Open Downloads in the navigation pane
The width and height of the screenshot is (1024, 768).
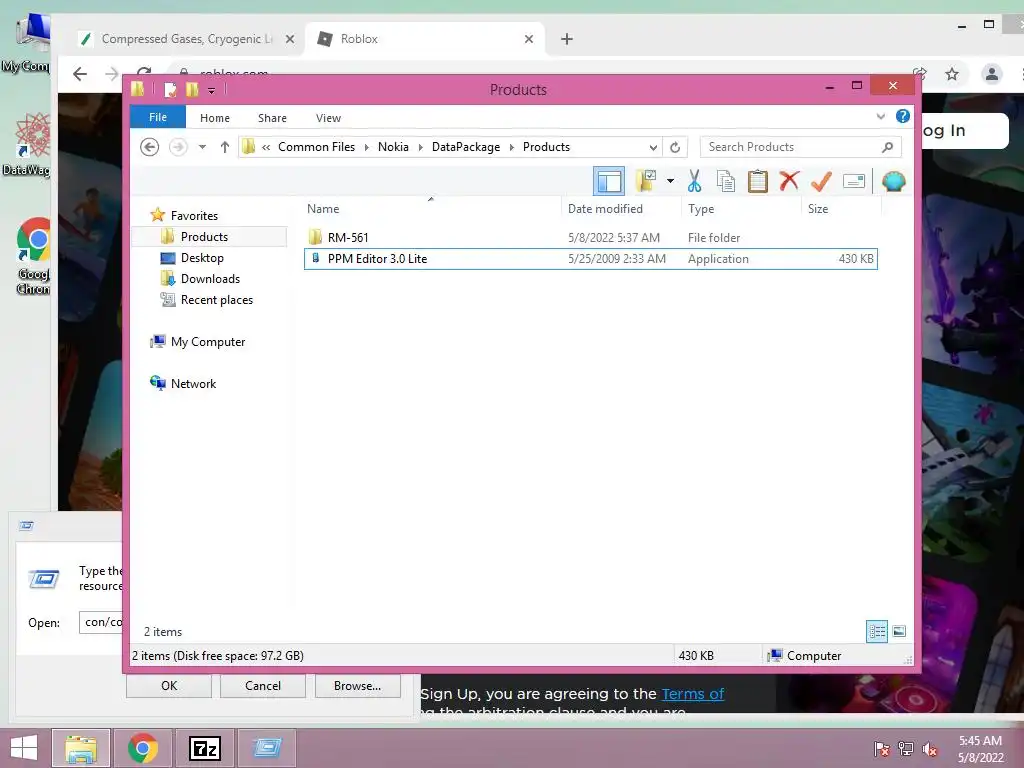pyautogui.click(x=210, y=279)
